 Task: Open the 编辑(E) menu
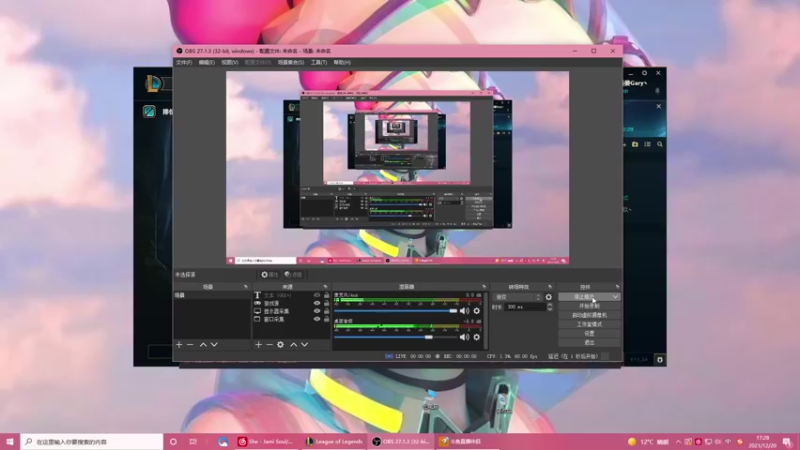[x=207, y=62]
